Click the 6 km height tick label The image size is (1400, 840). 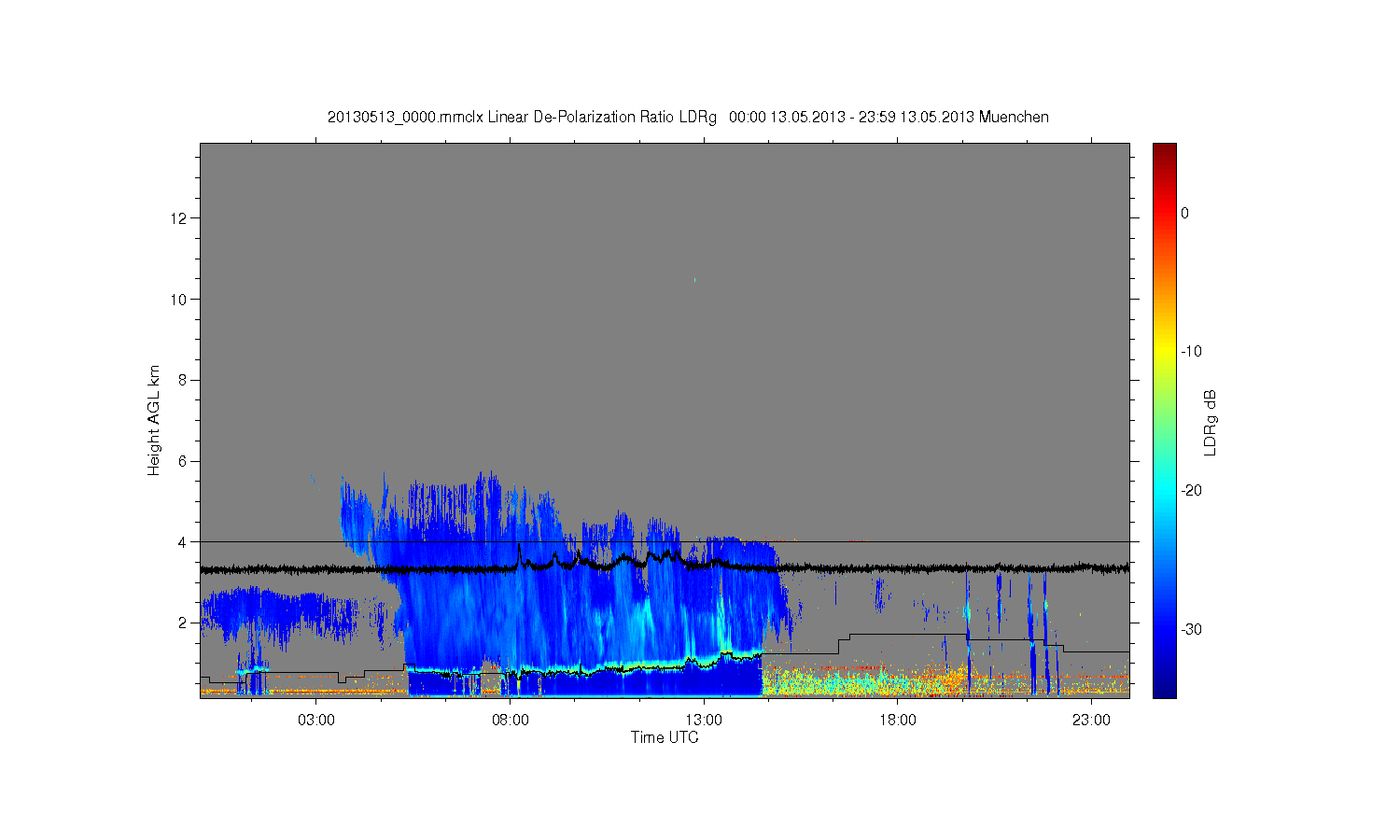184,461
